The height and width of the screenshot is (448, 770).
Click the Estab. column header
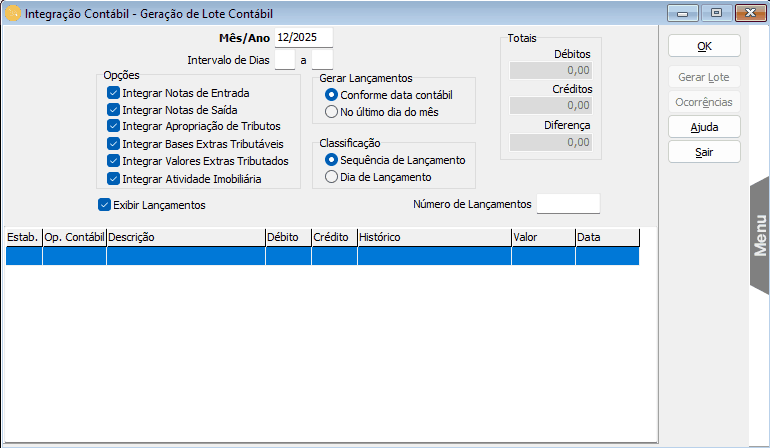point(24,237)
